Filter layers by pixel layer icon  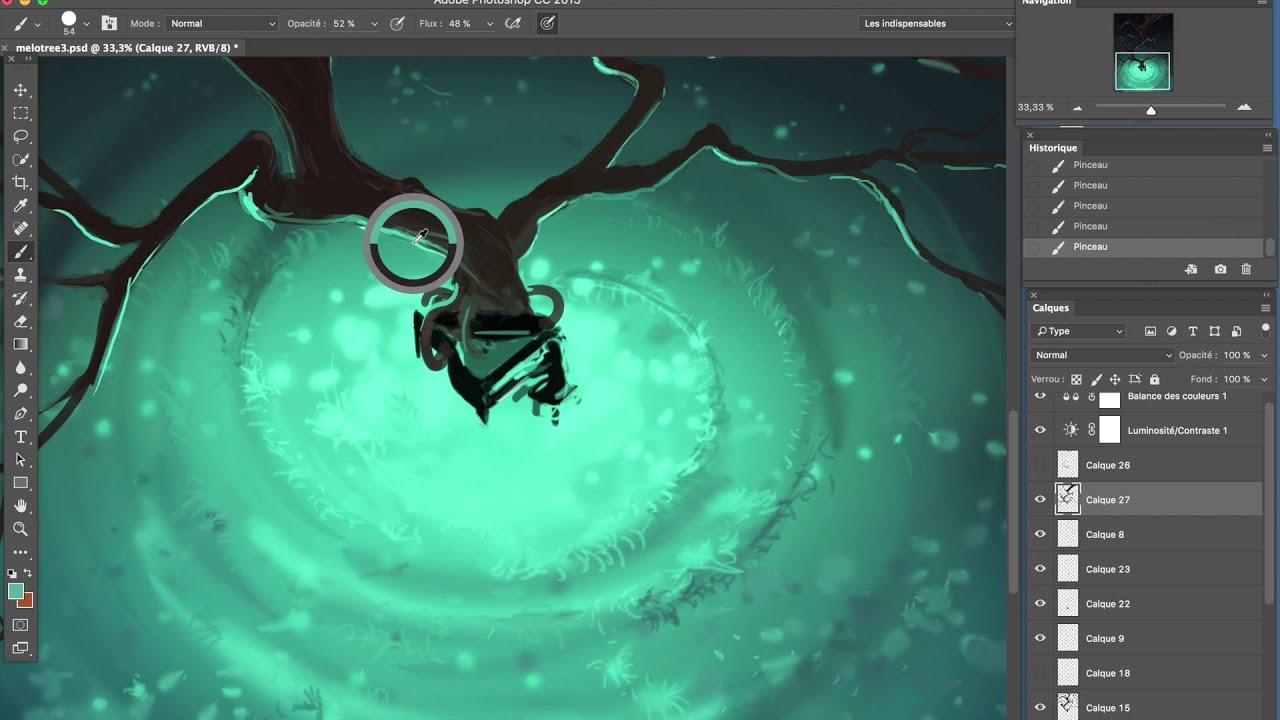[1150, 331]
